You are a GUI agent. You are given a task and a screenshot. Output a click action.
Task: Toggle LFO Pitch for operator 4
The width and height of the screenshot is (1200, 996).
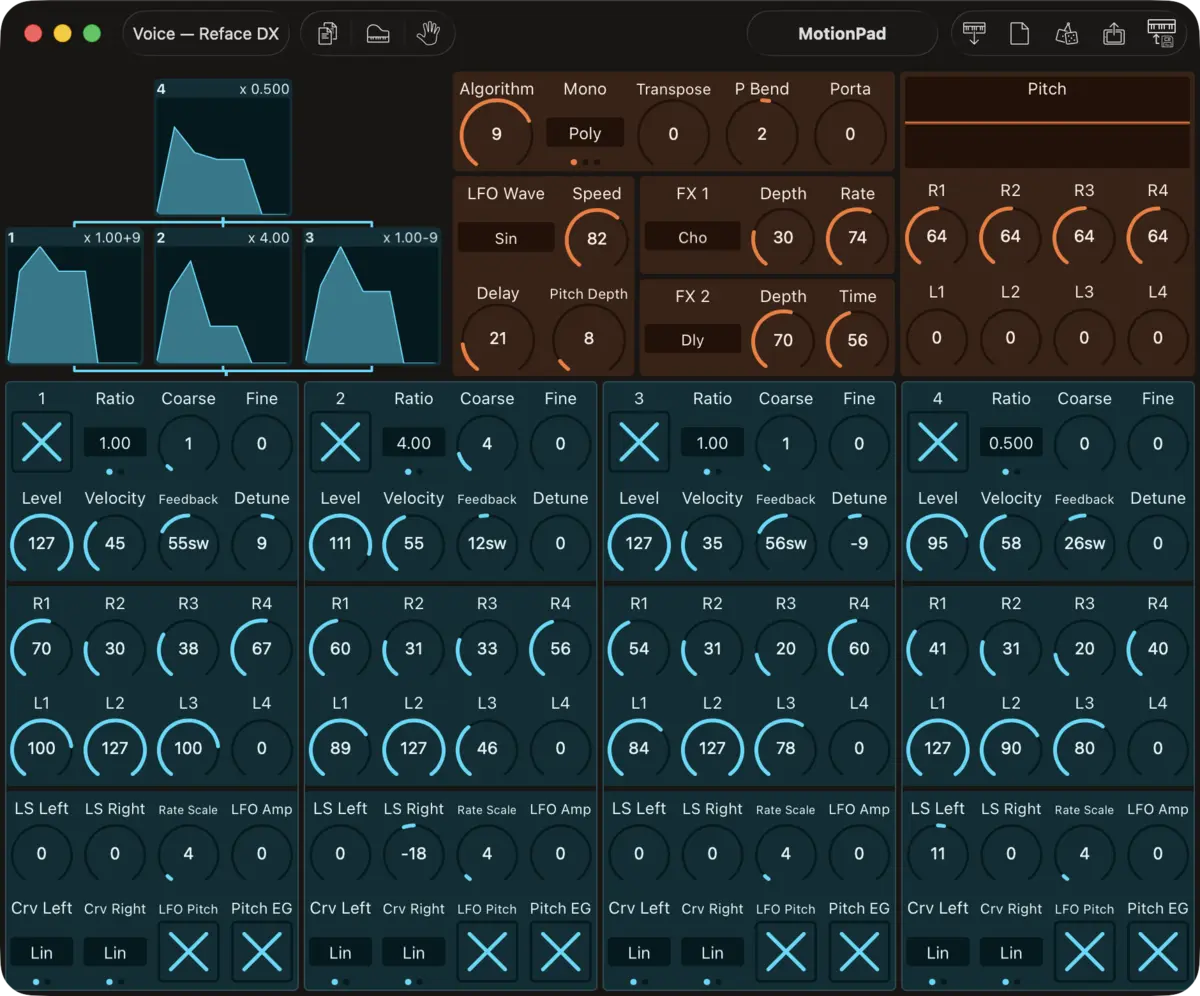pyautogui.click(x=1085, y=952)
